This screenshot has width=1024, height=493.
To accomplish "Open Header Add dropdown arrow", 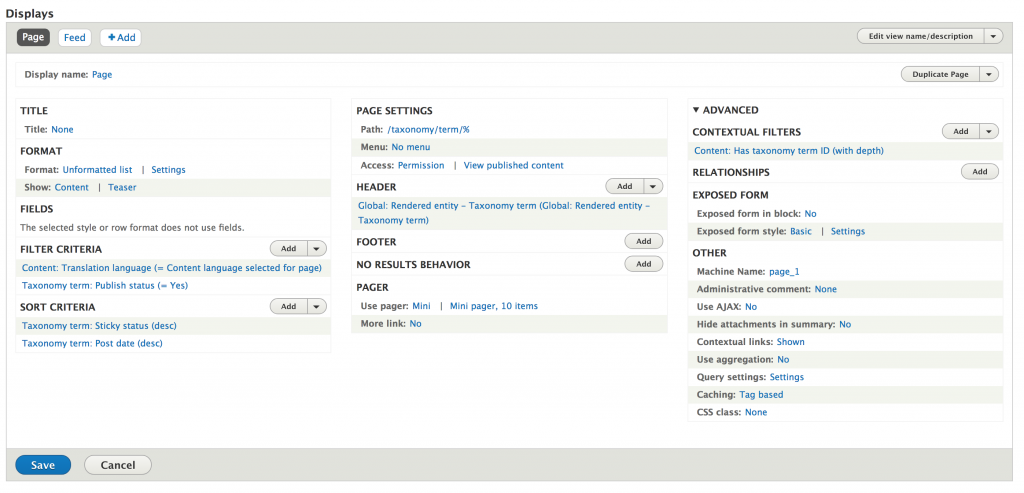I will [x=653, y=186].
